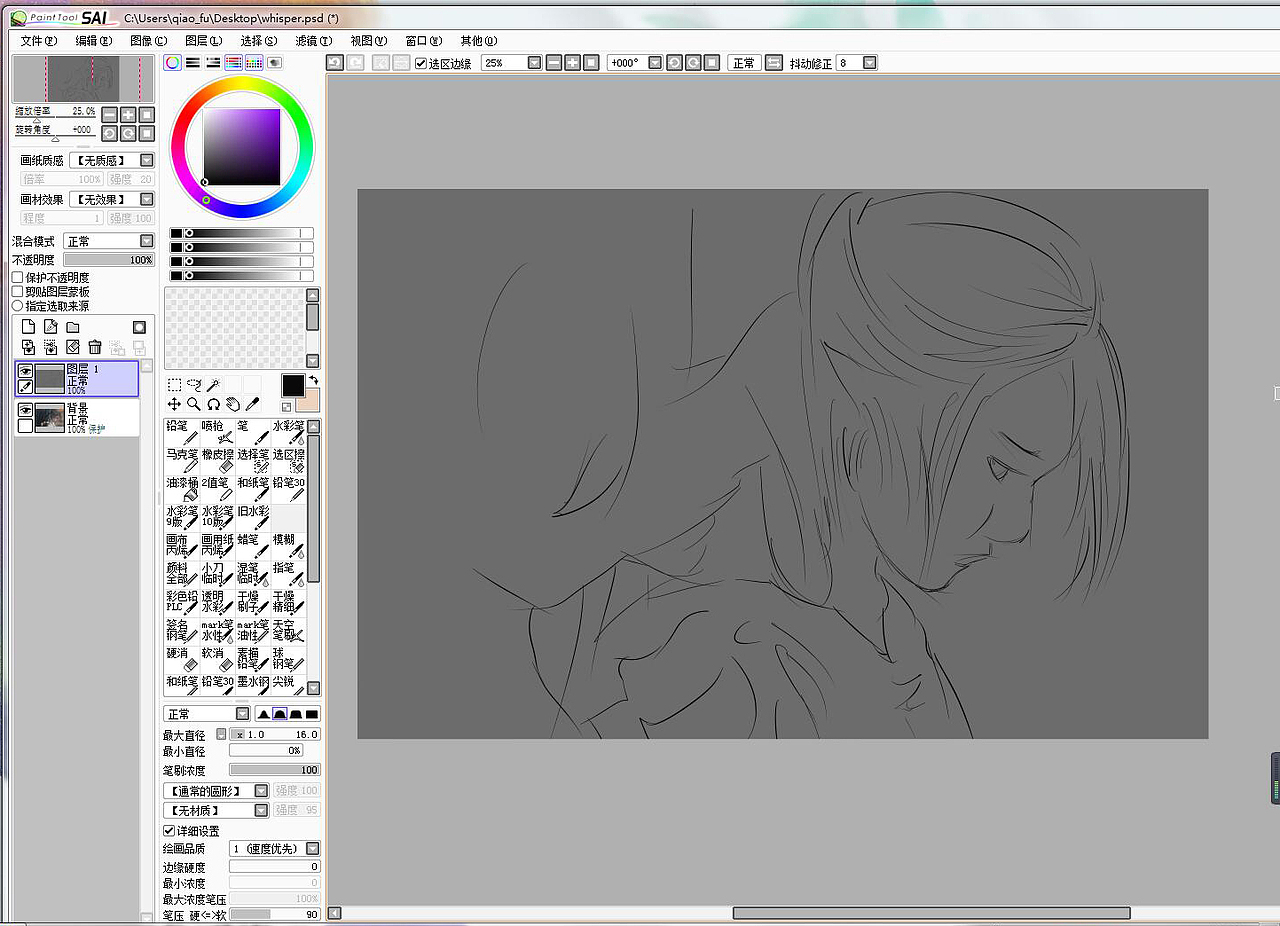Hide the 背景 layer eye
This screenshot has width=1280, height=926.
point(26,409)
